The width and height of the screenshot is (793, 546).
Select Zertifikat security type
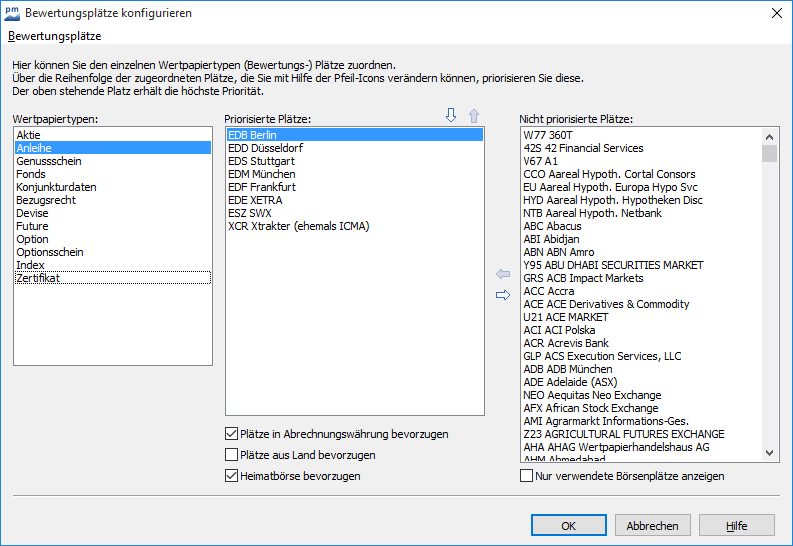38,278
